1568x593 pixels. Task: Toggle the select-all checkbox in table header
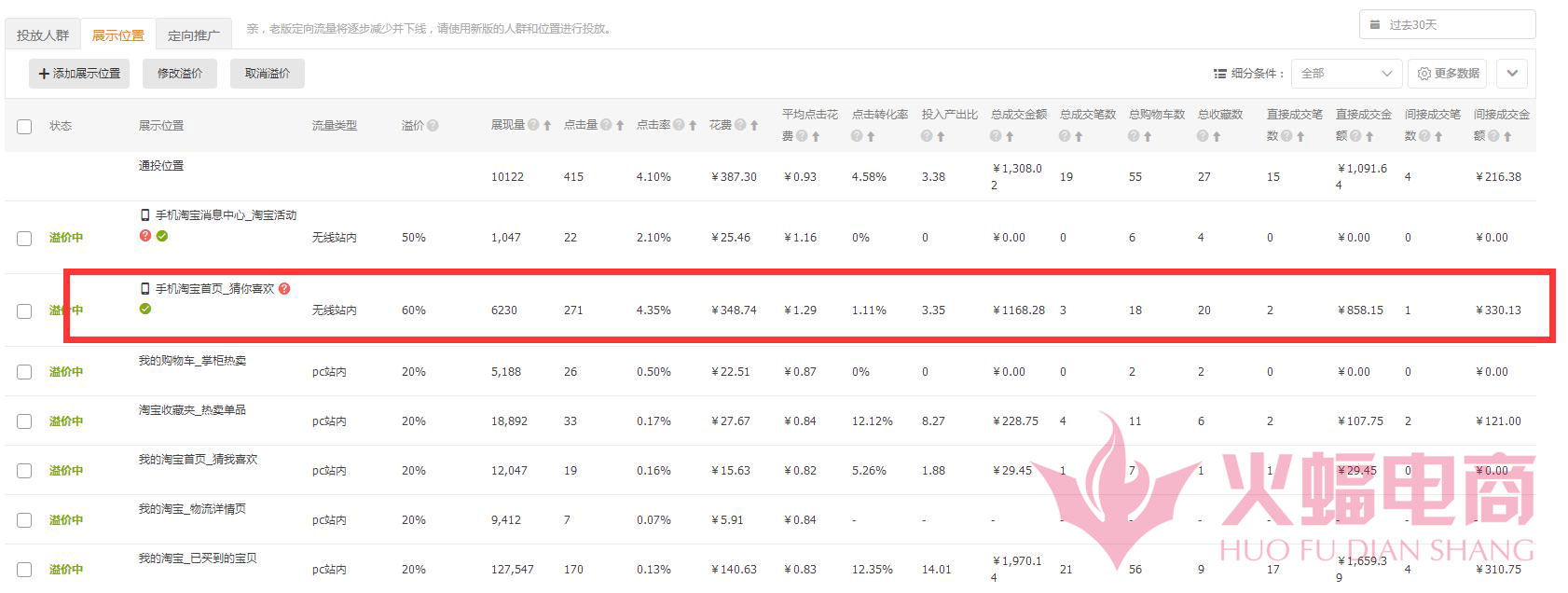[x=24, y=127]
